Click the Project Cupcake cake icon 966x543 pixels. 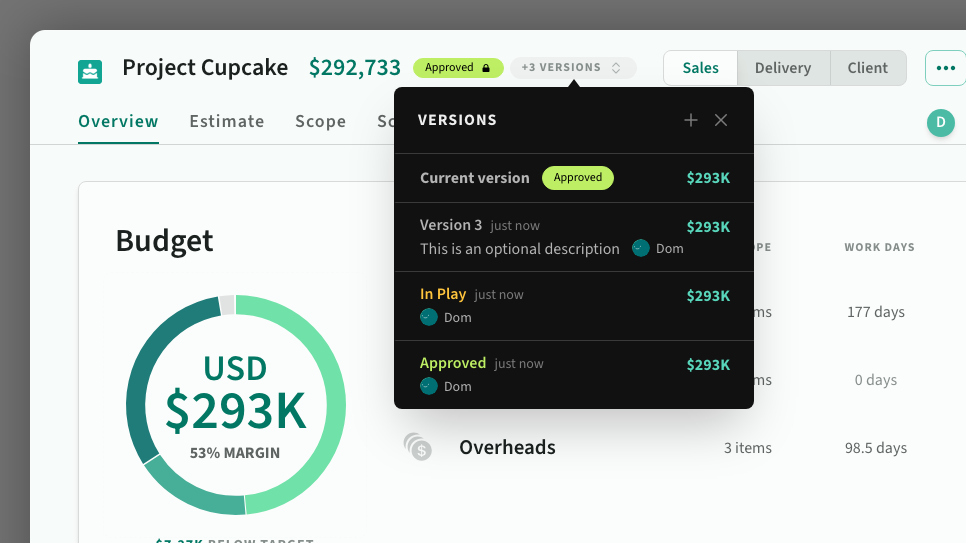90,71
